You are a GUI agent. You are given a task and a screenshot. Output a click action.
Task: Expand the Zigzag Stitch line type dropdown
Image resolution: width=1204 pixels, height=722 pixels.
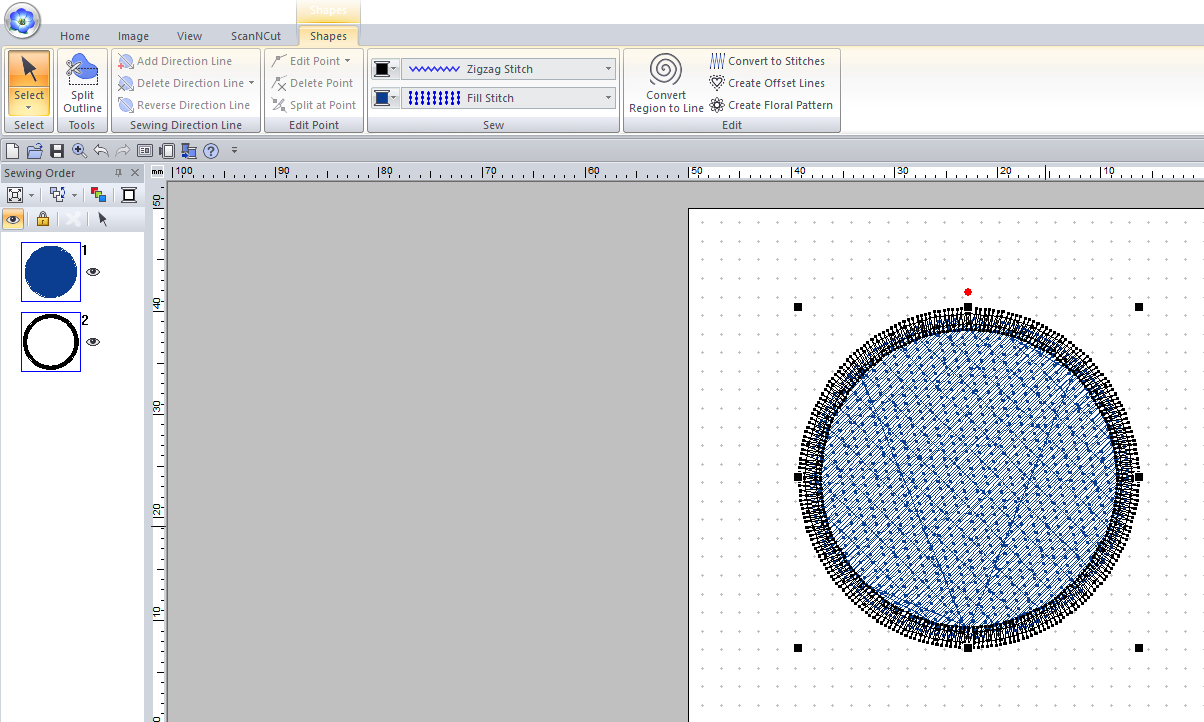coord(608,69)
